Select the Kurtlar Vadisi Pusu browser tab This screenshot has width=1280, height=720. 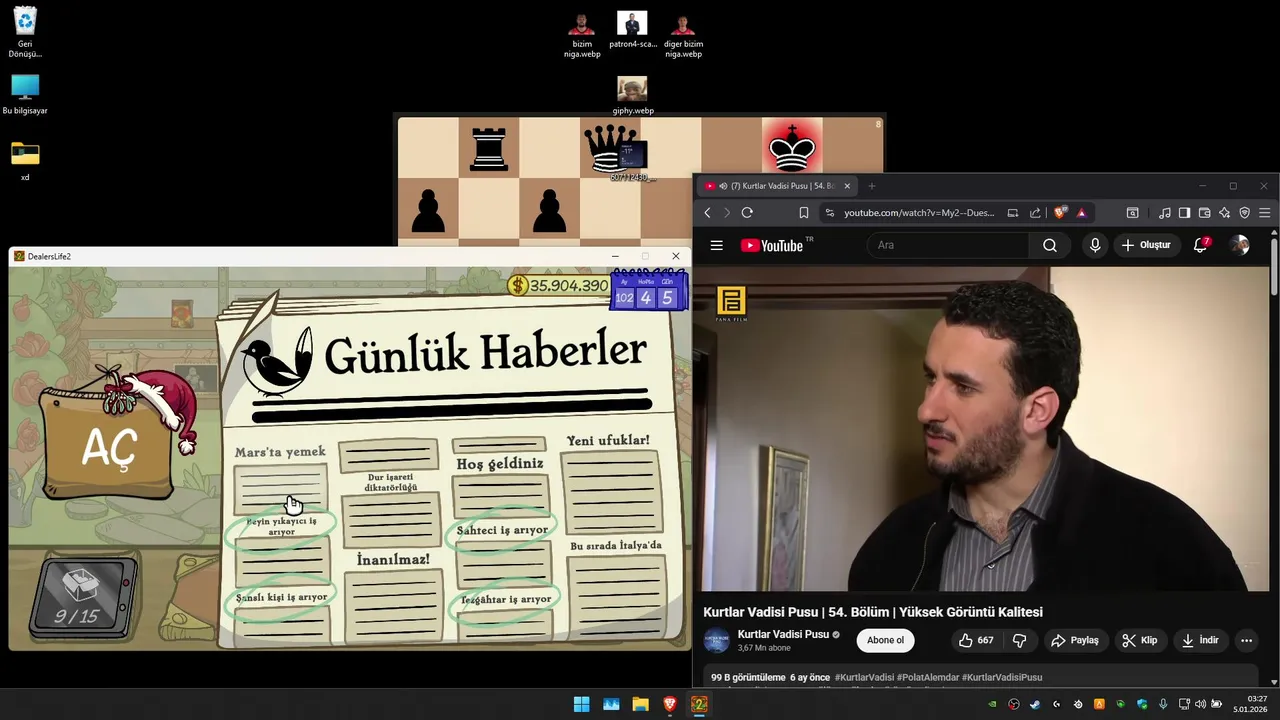point(776,186)
